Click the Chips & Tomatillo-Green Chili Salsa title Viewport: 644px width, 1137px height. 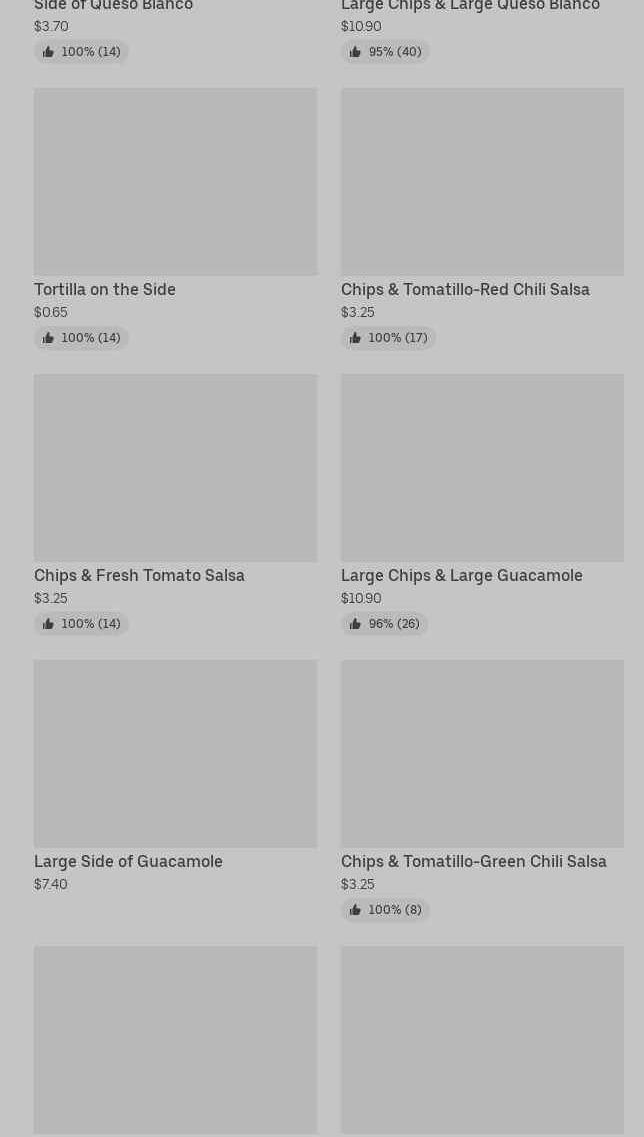click(x=473, y=862)
